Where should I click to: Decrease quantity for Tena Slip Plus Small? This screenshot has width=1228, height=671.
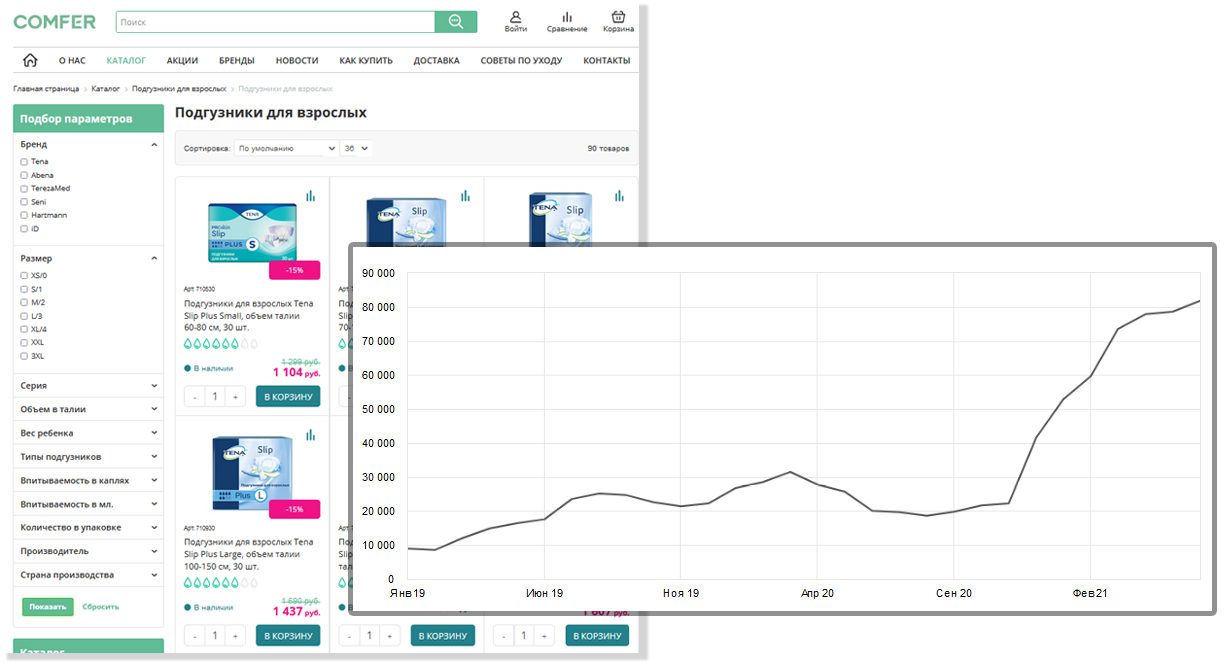195,397
